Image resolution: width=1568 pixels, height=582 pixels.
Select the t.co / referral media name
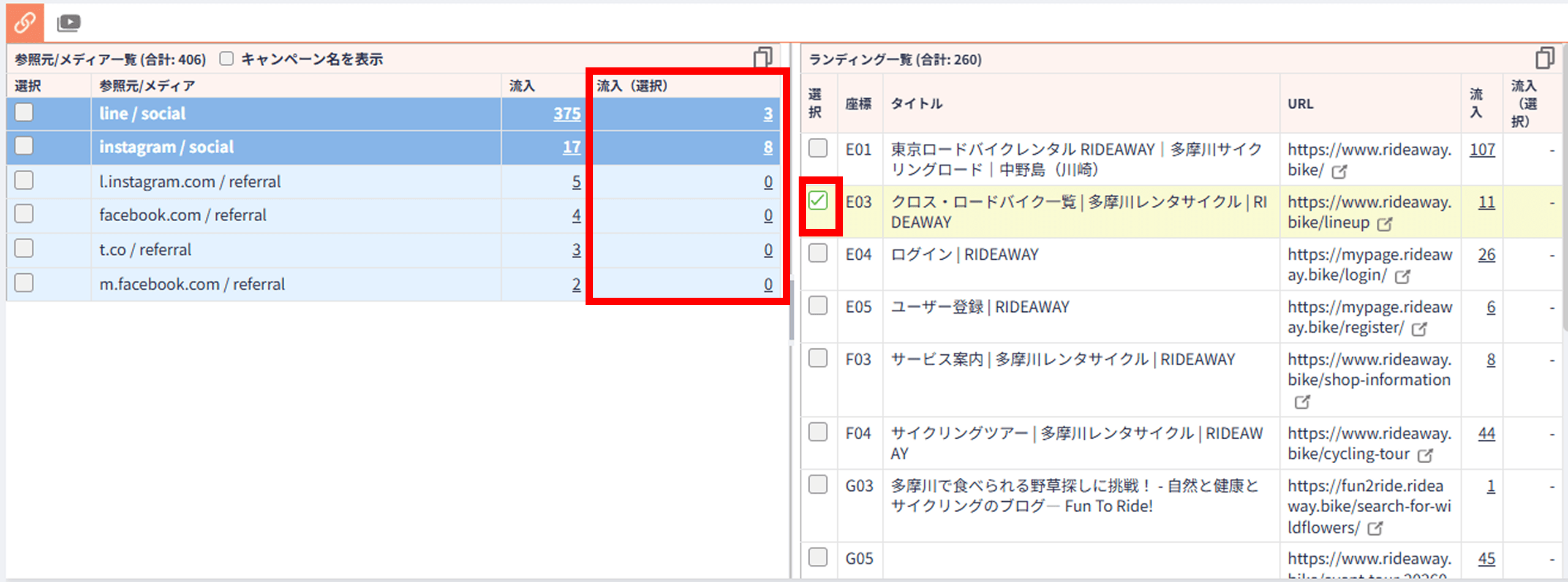(145, 250)
